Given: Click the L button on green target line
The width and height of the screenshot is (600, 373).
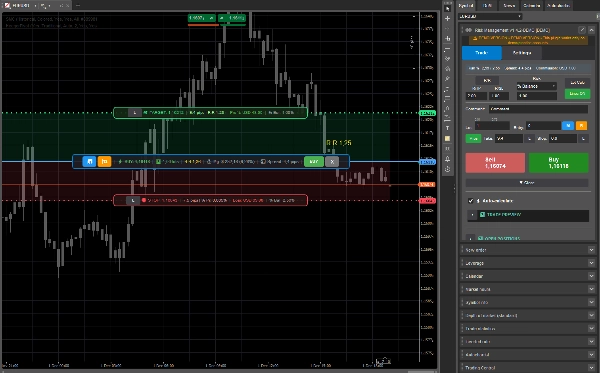Looking at the screenshot, I should [134, 113].
